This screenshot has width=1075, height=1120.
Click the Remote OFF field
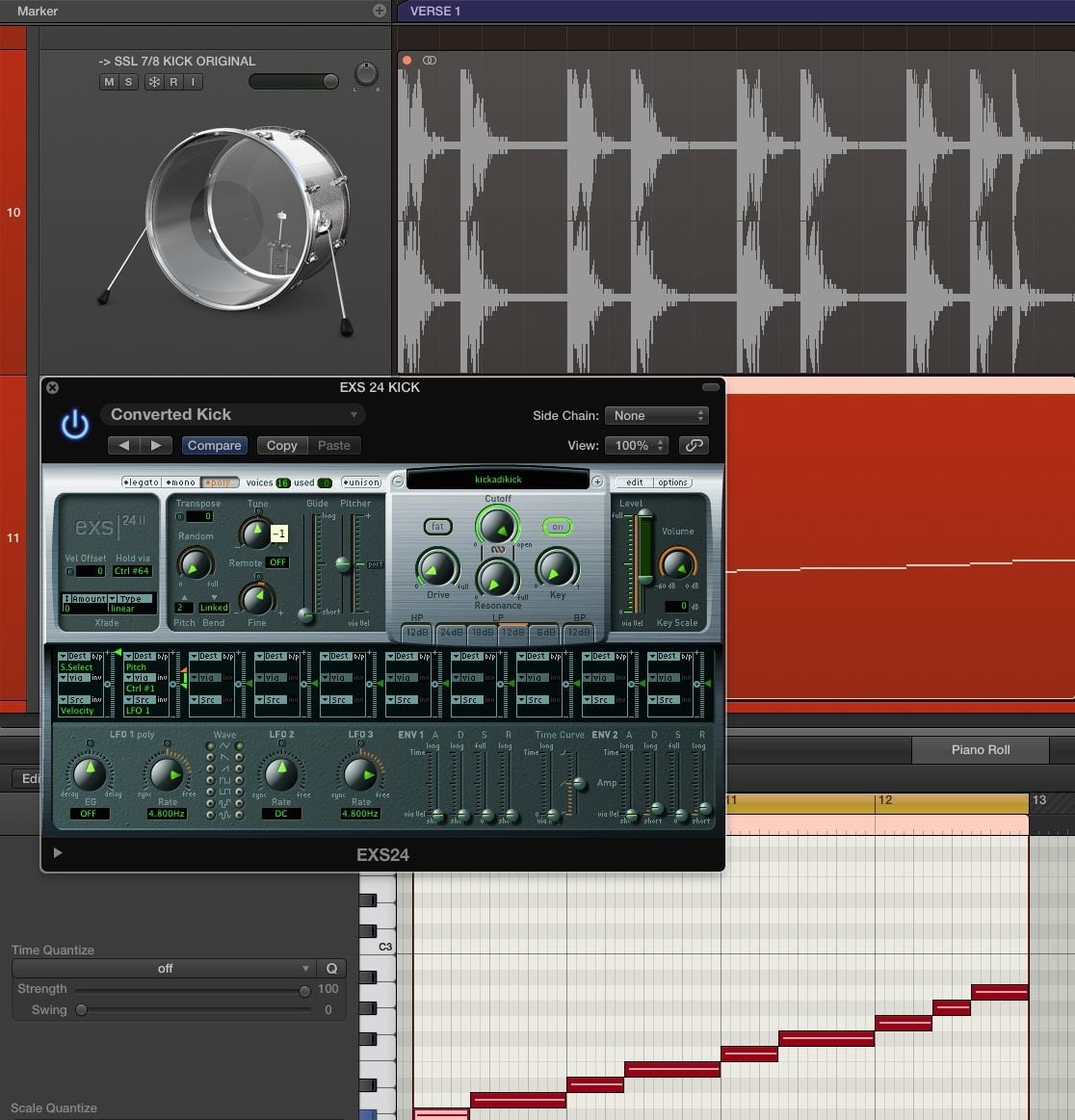pyautogui.click(x=277, y=562)
